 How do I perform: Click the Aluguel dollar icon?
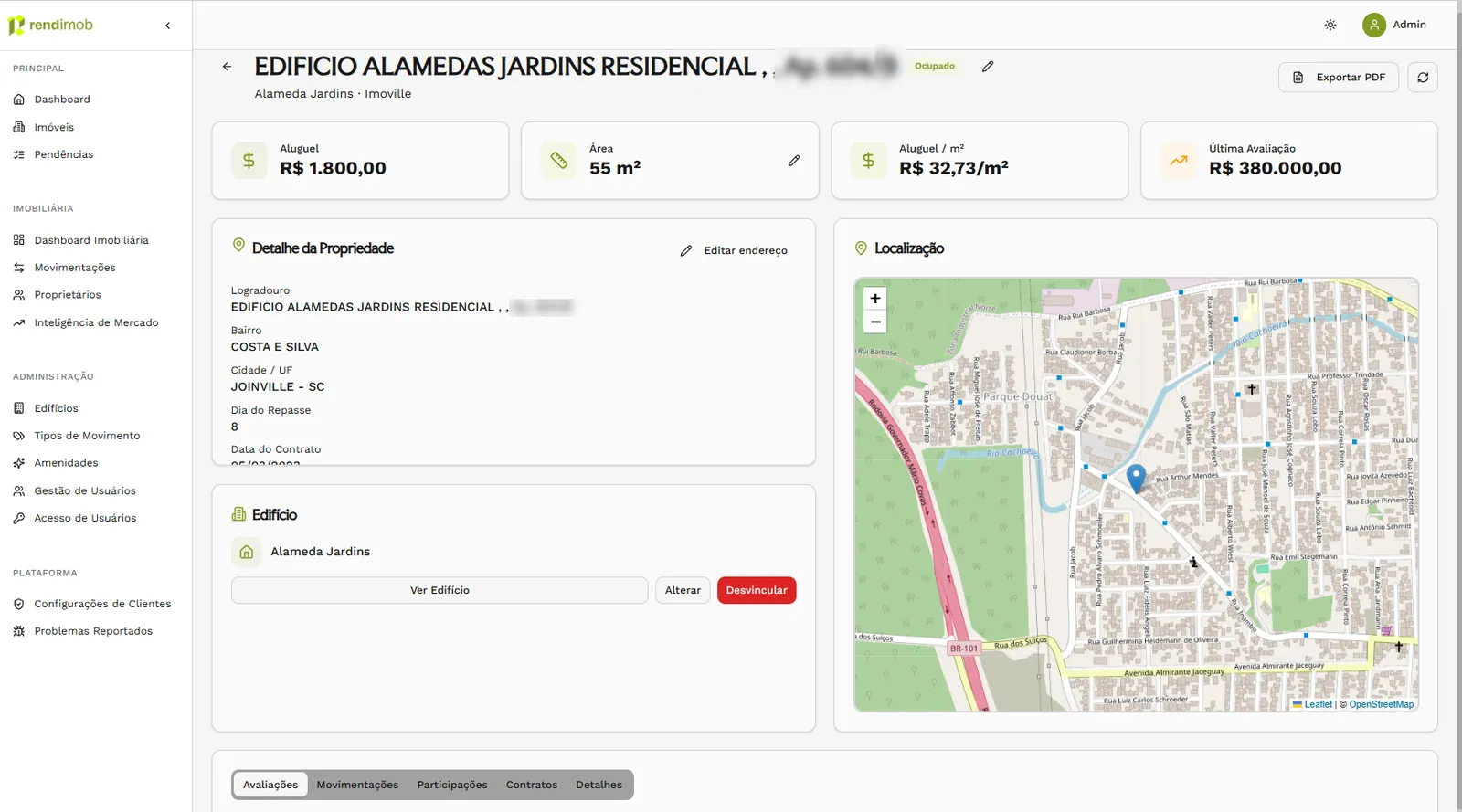coord(249,161)
